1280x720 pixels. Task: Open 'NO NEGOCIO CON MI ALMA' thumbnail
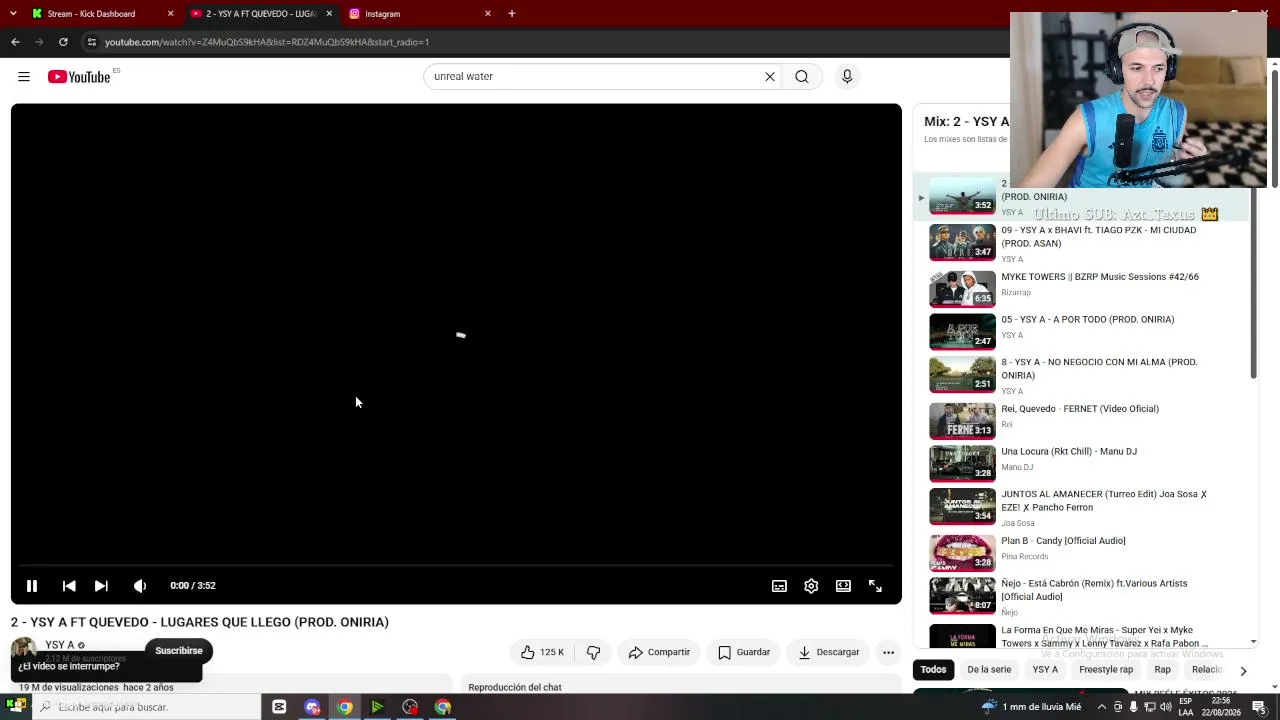click(962, 375)
